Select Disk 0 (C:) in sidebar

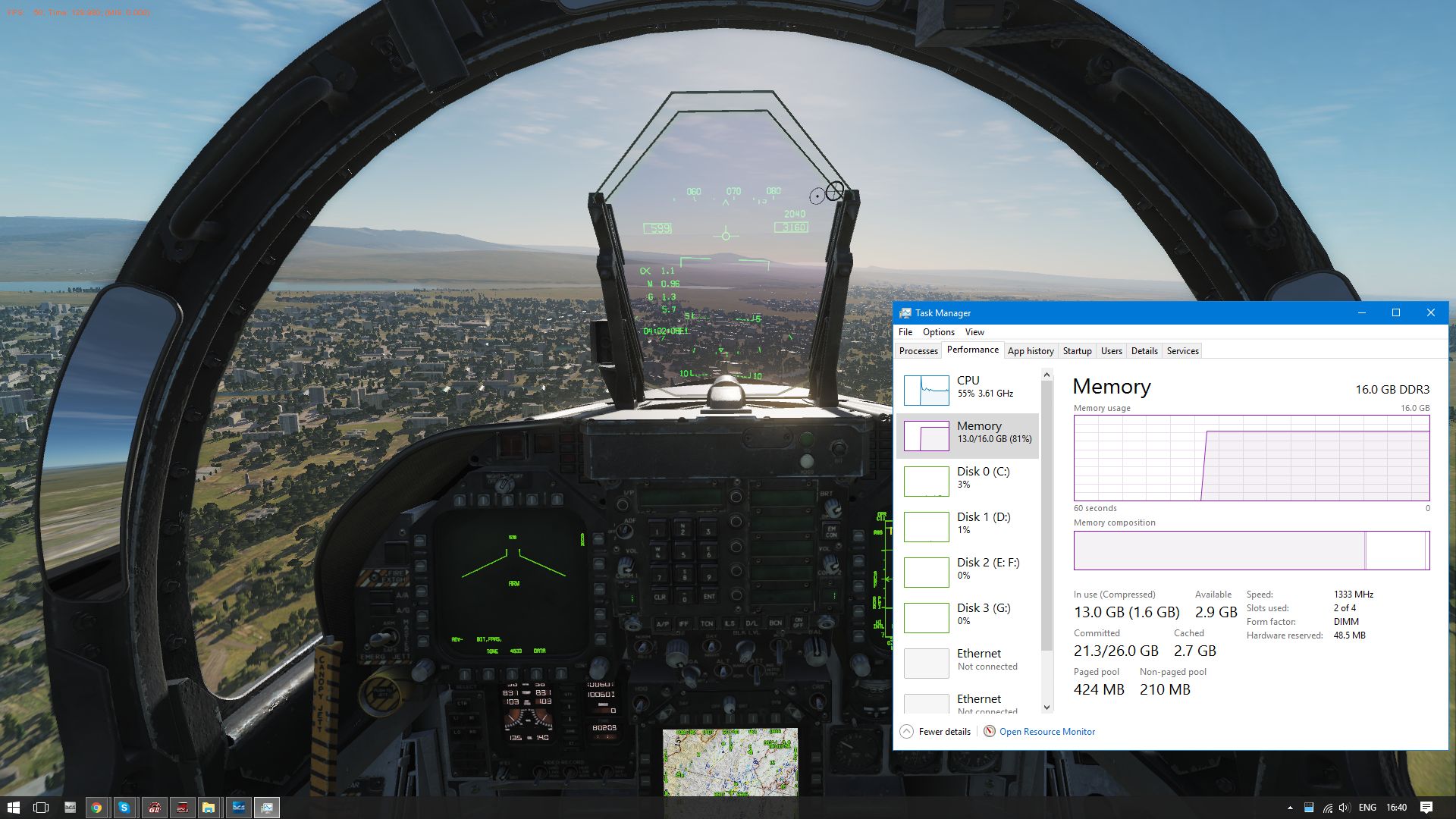tap(968, 481)
